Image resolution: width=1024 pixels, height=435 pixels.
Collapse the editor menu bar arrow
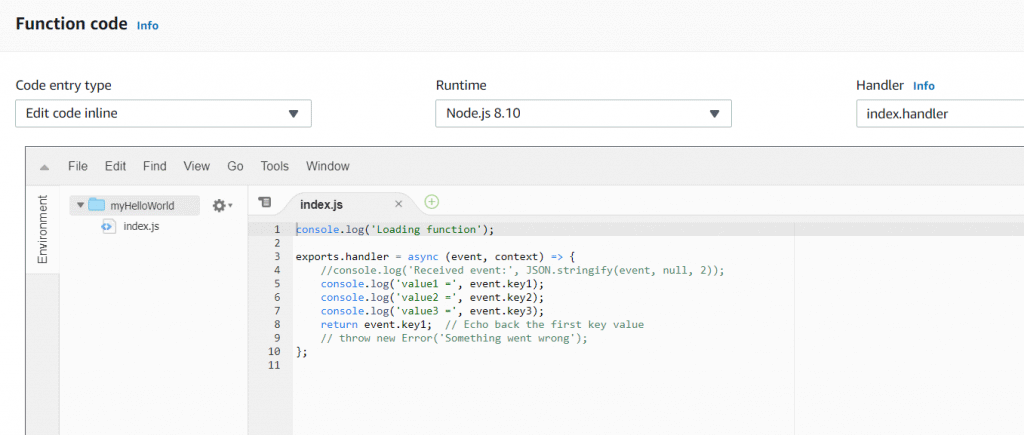point(44,167)
